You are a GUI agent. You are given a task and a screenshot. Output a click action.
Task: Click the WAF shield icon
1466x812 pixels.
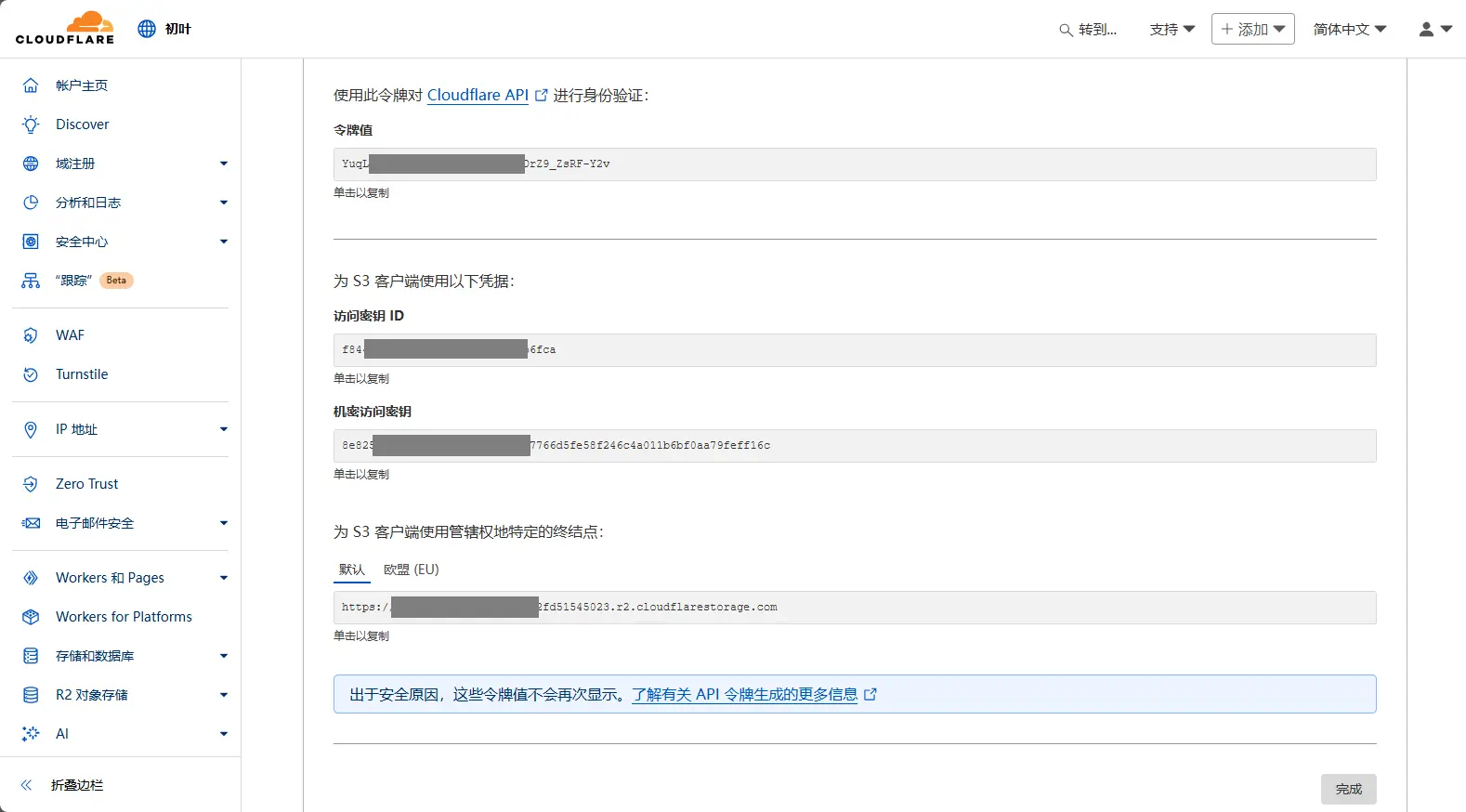(31, 335)
